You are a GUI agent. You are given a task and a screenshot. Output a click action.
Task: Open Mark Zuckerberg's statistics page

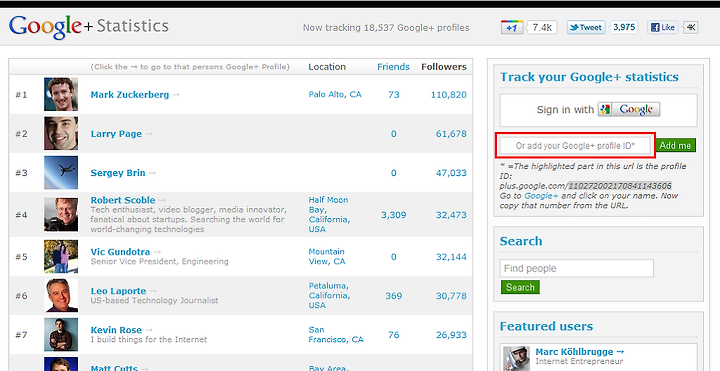129,95
